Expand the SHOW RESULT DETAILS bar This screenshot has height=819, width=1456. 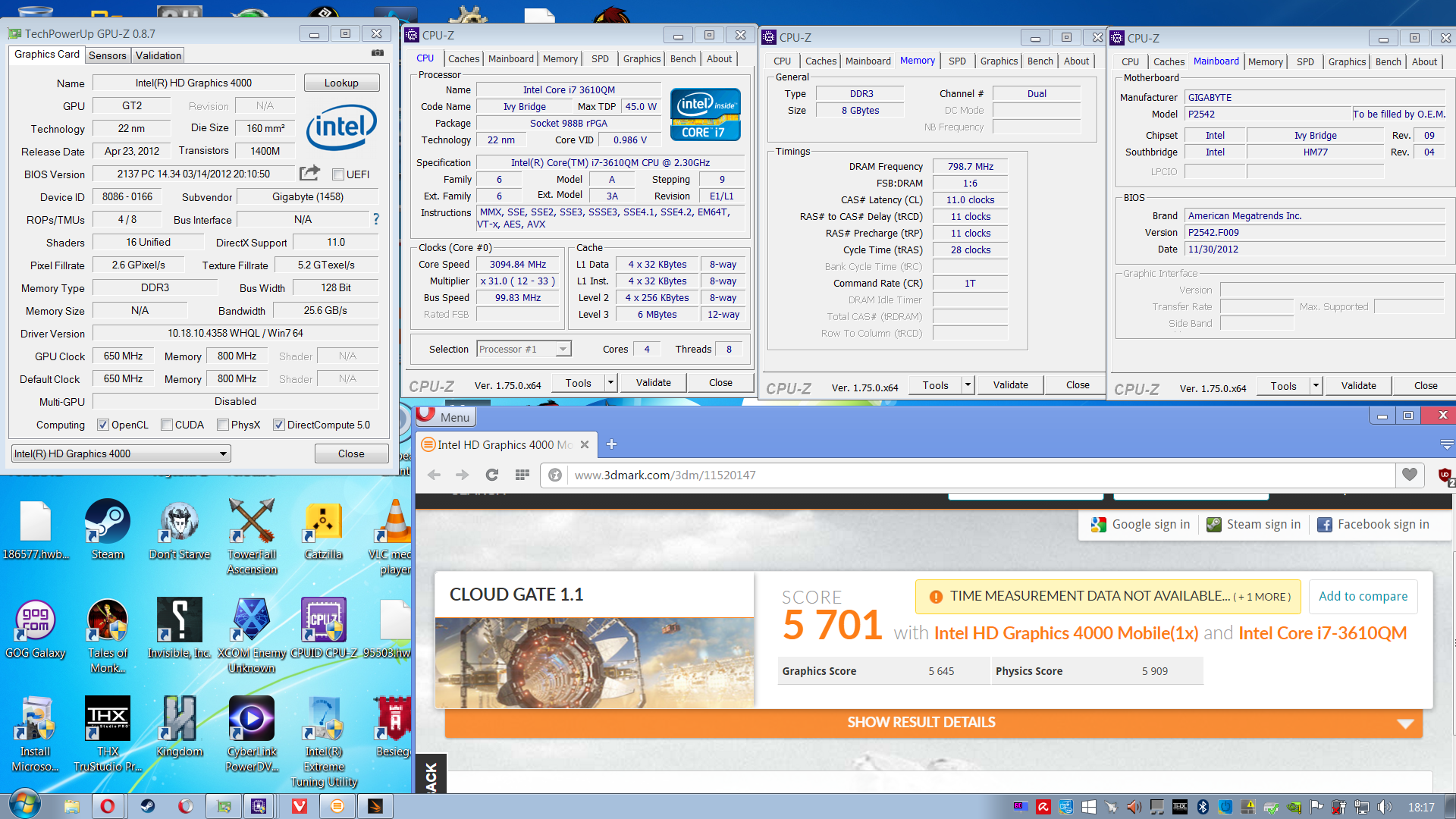[x=934, y=723]
